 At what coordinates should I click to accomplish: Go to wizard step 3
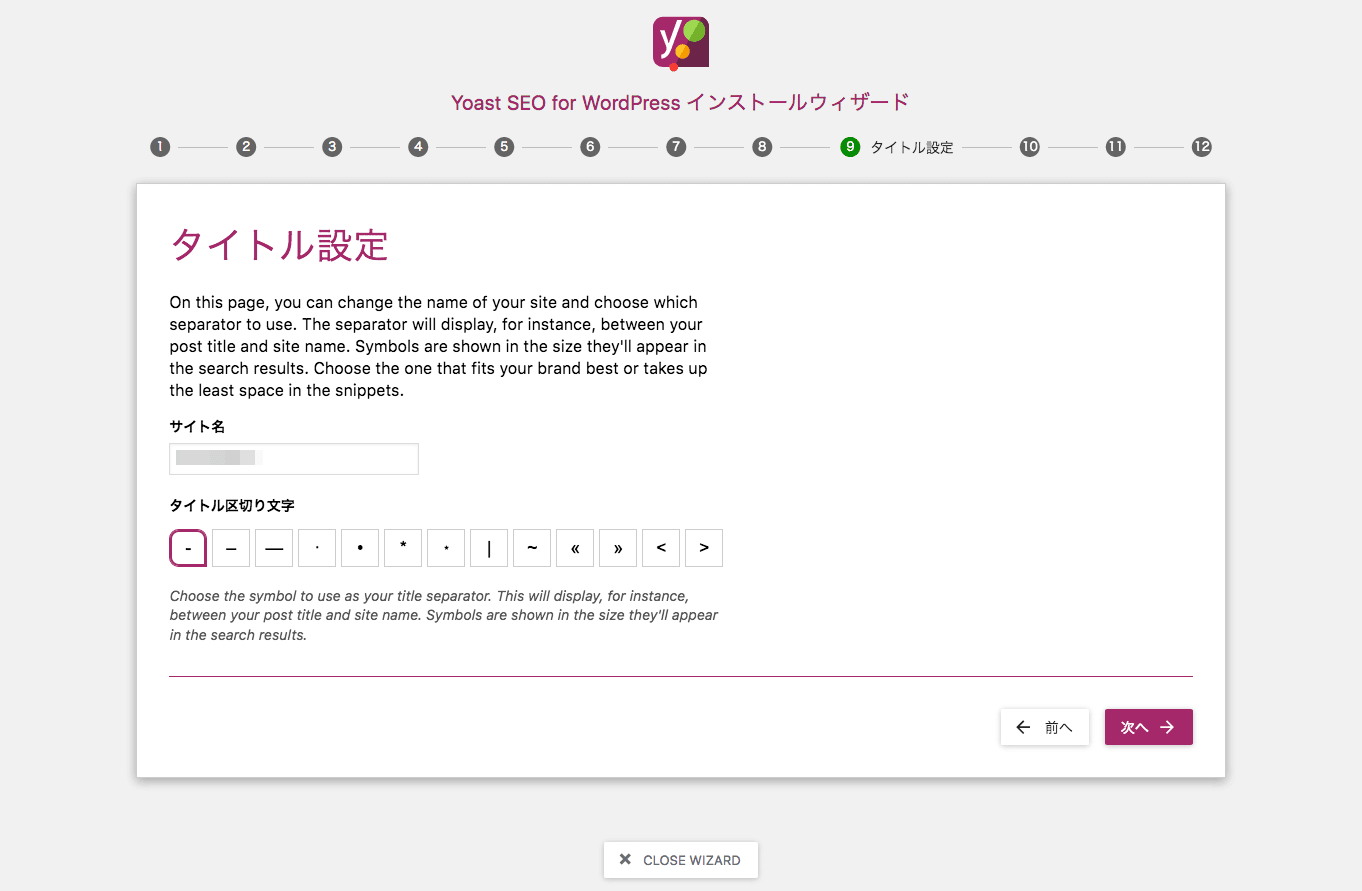click(x=332, y=147)
